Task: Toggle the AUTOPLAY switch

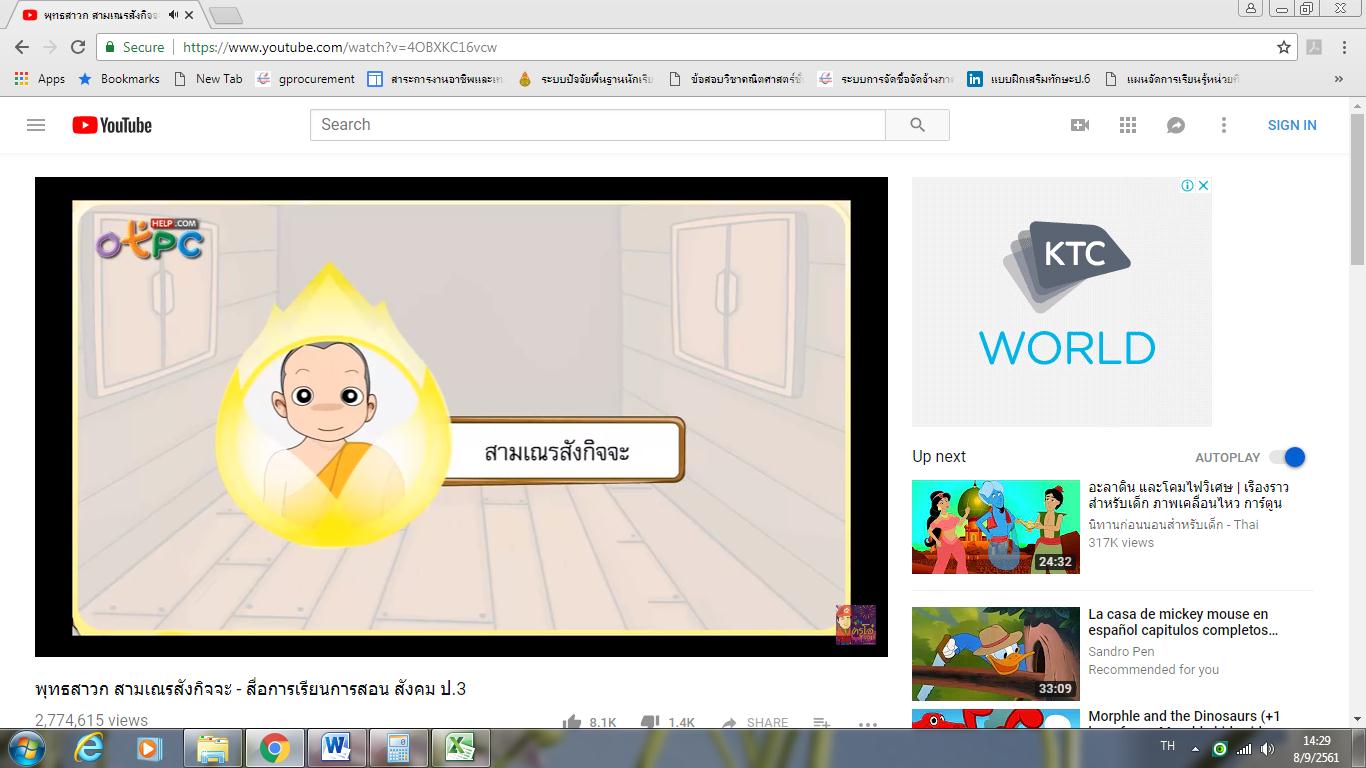Action: click(x=1287, y=457)
